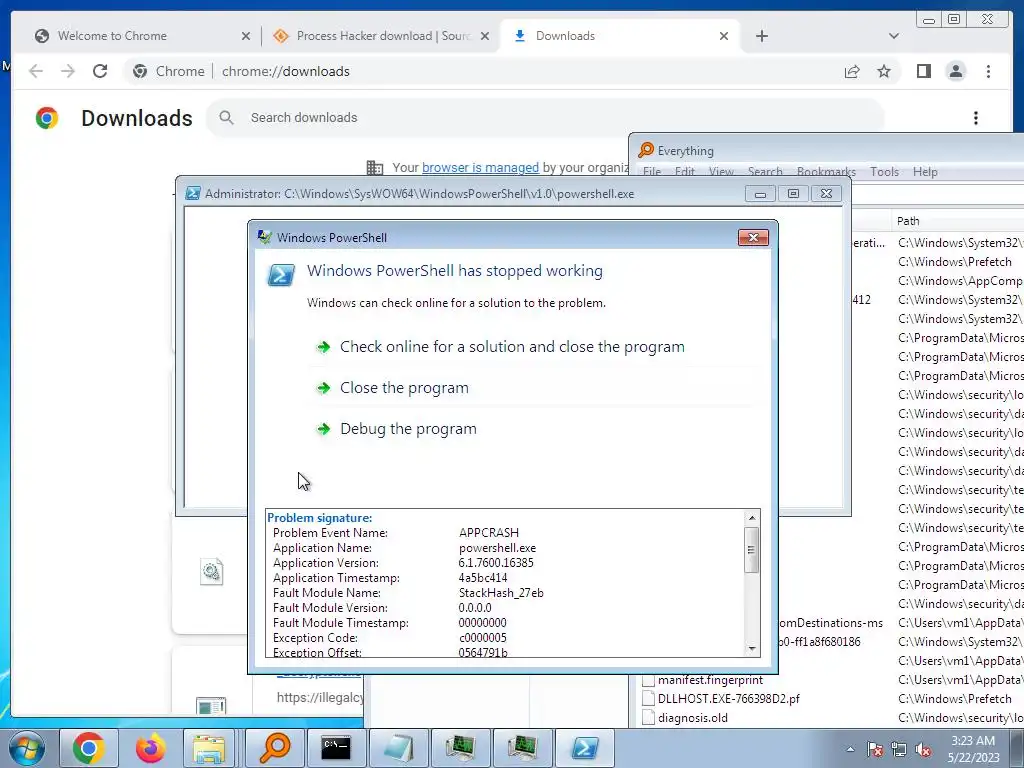Reload the Downloads page
The height and width of the screenshot is (768, 1024).
[x=100, y=71]
